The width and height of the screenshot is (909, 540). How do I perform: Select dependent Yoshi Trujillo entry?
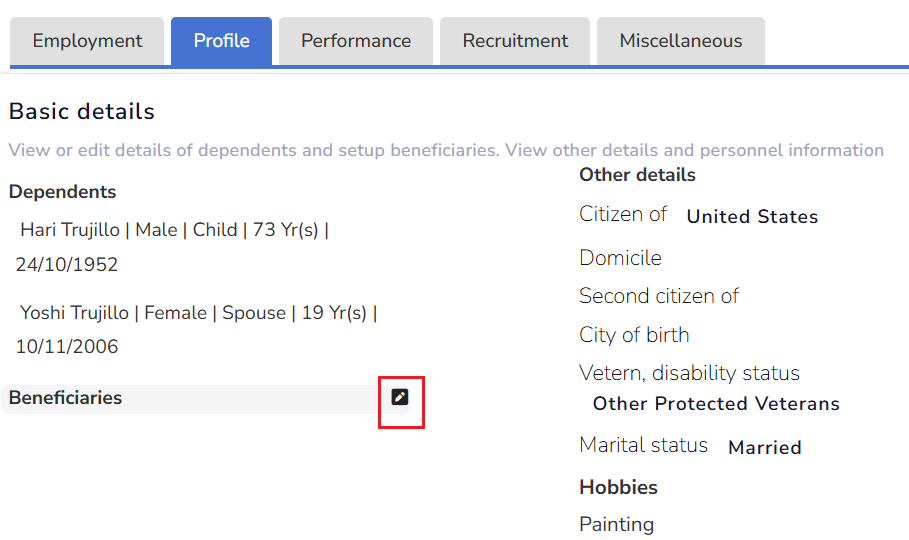point(198,313)
